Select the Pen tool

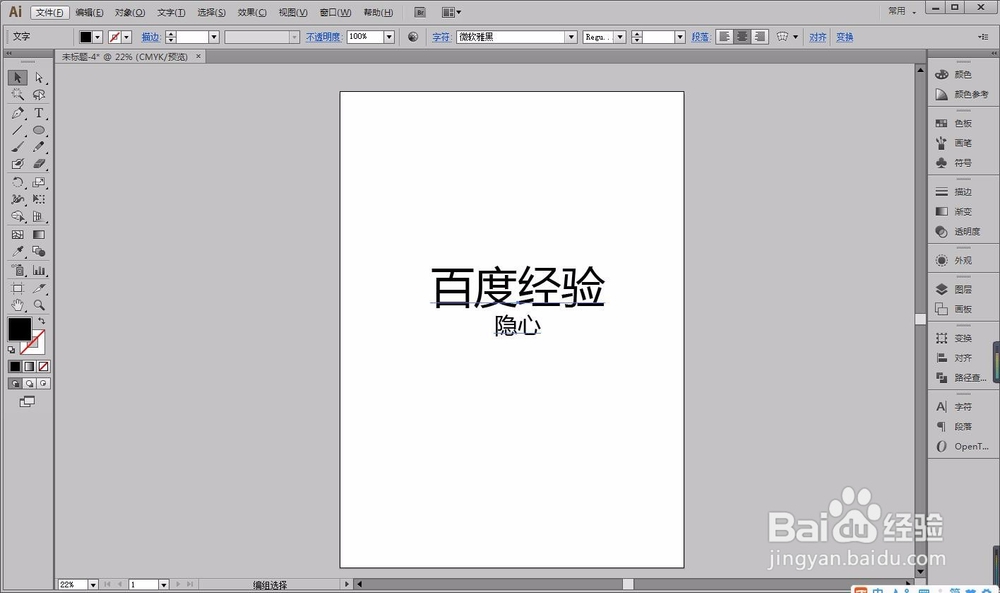16,113
